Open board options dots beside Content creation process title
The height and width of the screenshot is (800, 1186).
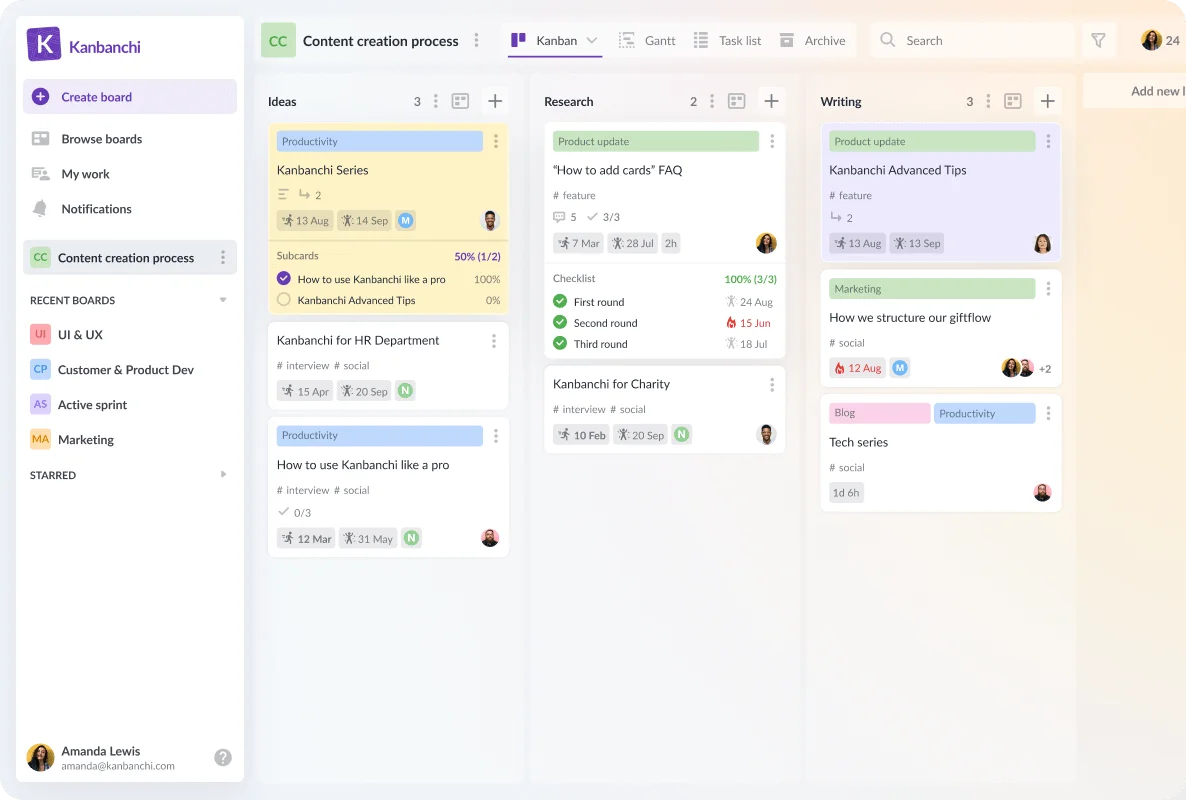coord(476,41)
